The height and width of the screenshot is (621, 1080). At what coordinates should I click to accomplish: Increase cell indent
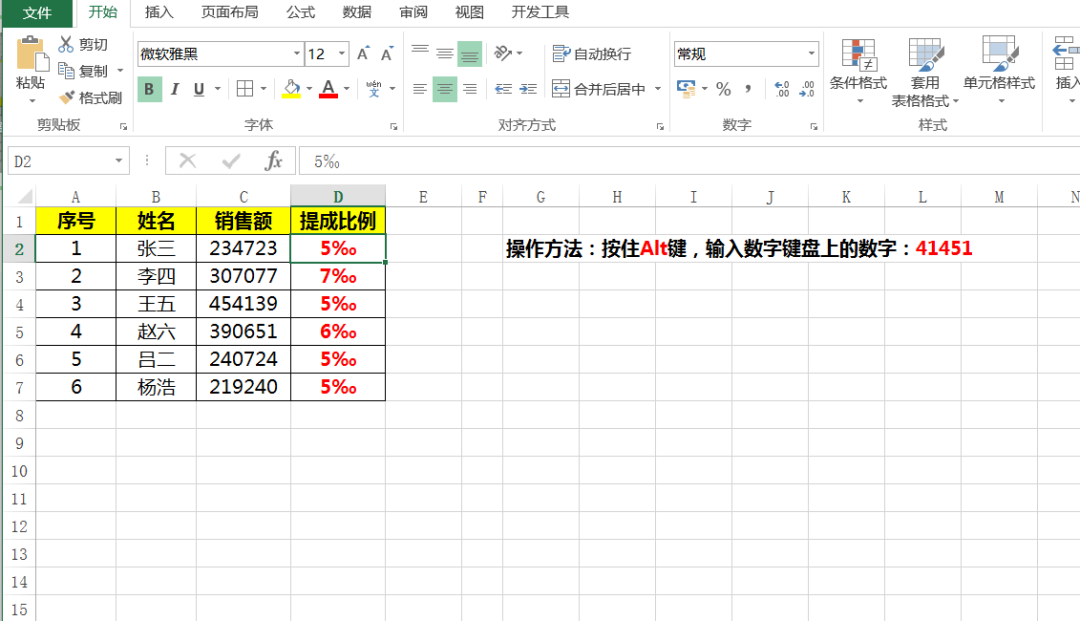tap(528, 89)
